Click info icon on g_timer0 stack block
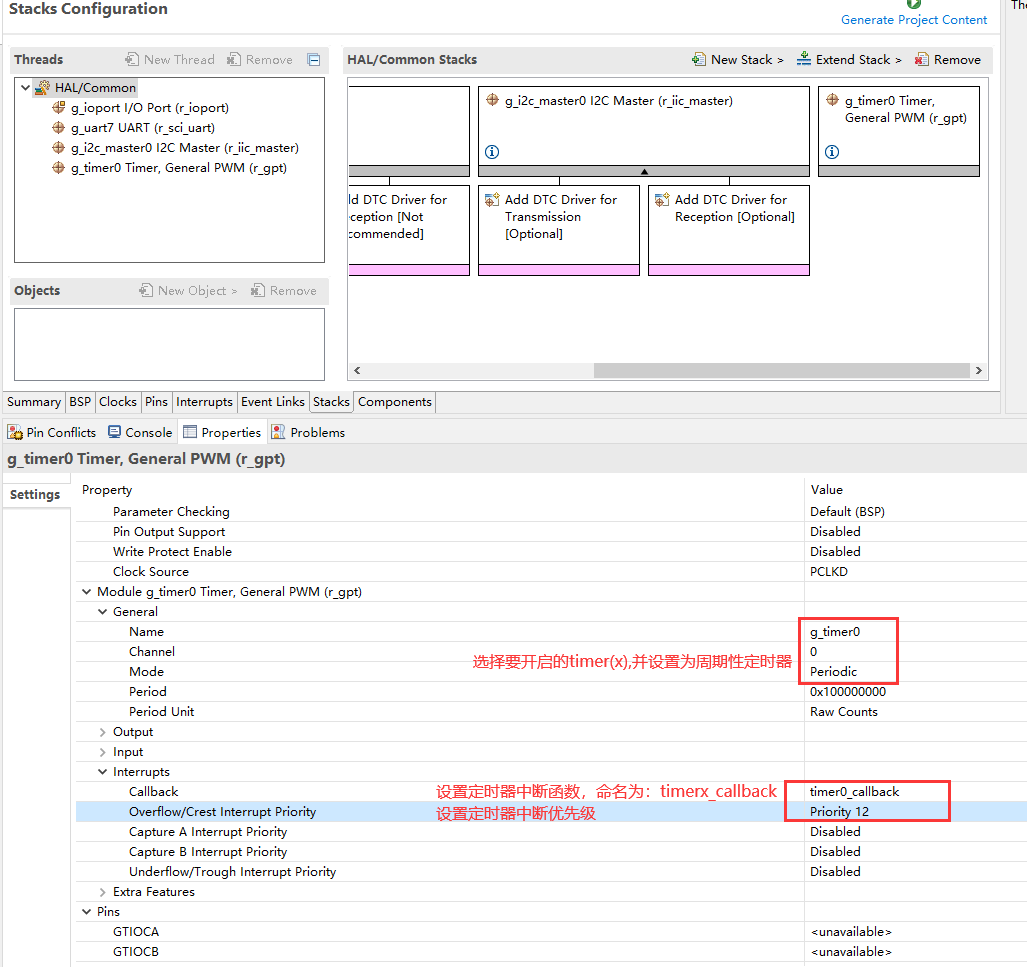The image size is (1027, 967). coord(832,152)
